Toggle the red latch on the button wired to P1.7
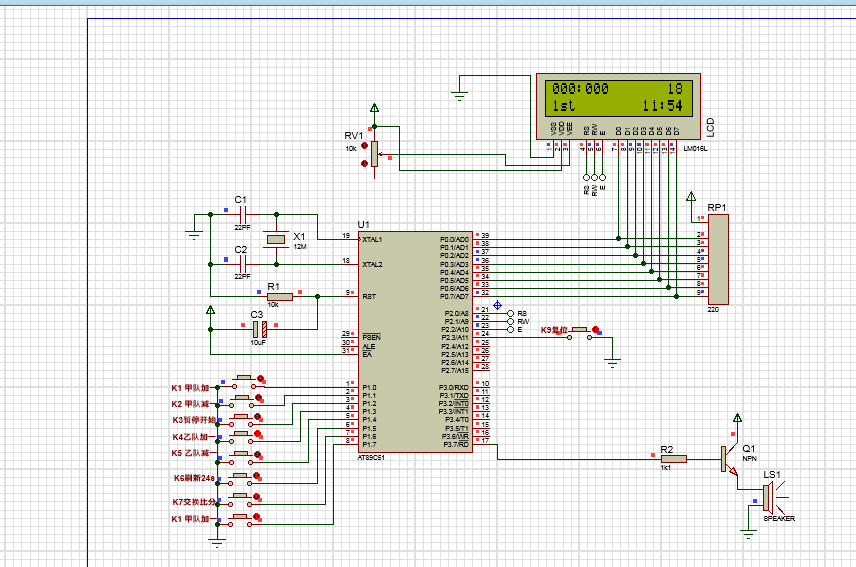The image size is (856, 567). 257,516
